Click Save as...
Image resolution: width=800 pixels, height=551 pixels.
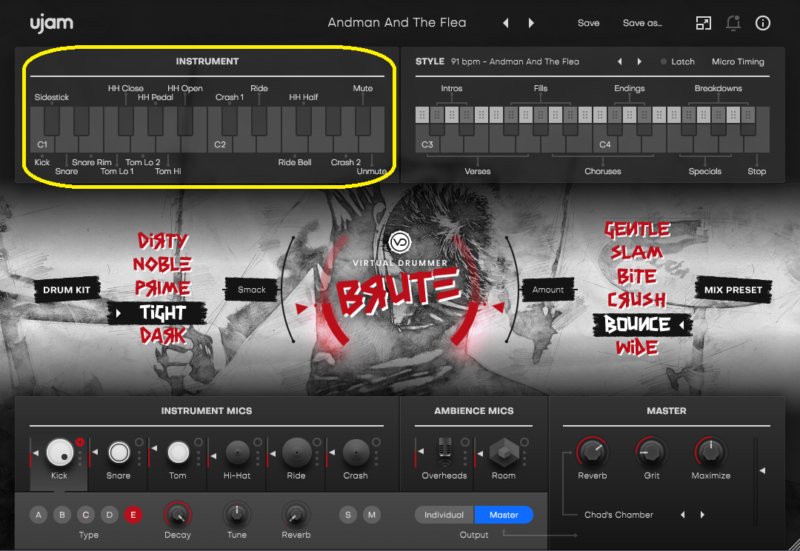click(x=642, y=23)
